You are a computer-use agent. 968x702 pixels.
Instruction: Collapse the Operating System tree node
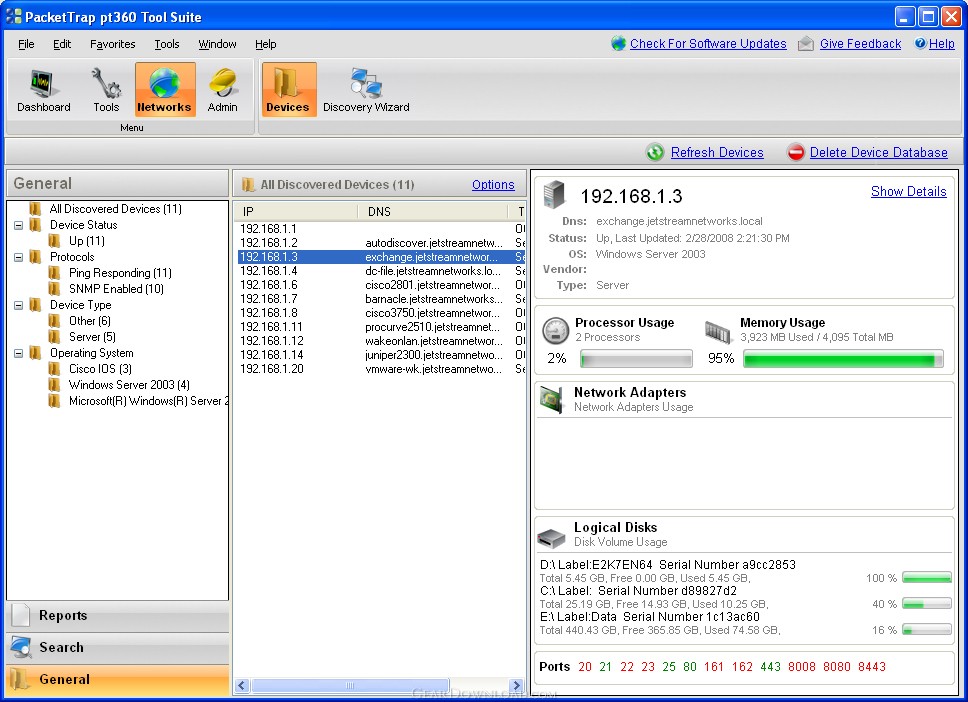point(19,353)
